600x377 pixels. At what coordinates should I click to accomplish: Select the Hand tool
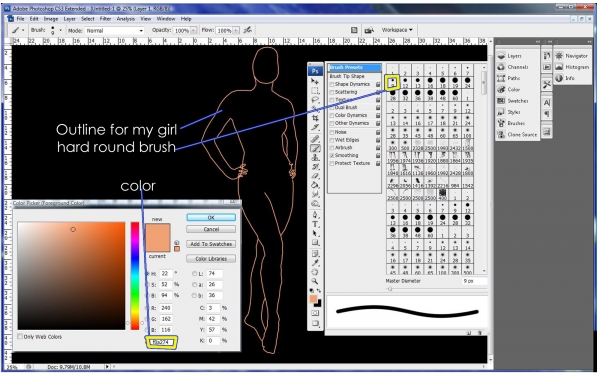pos(315,272)
